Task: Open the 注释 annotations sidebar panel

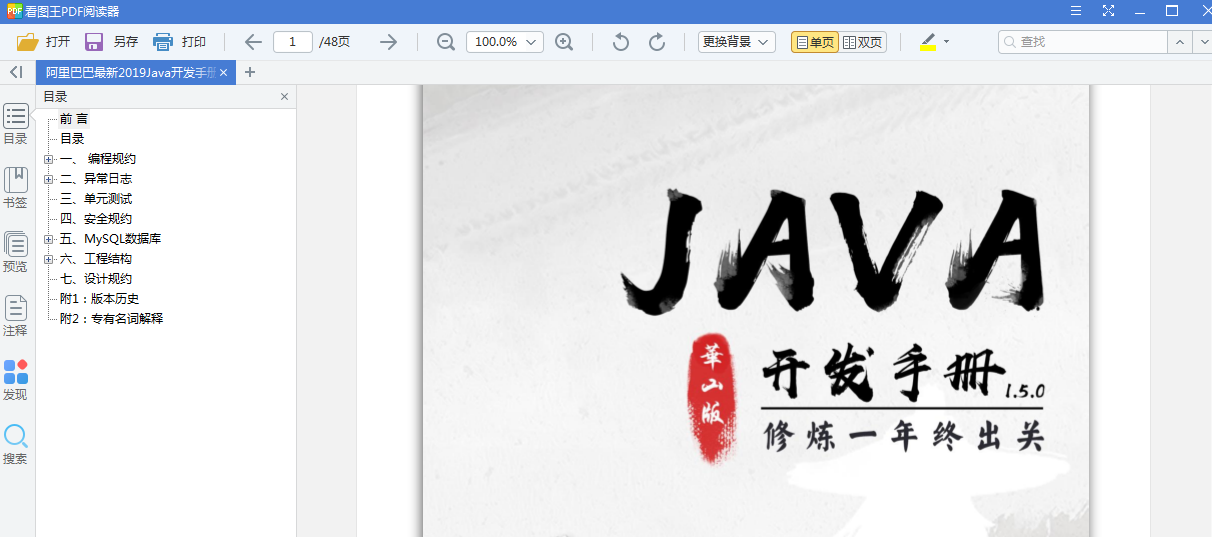Action: point(15,316)
